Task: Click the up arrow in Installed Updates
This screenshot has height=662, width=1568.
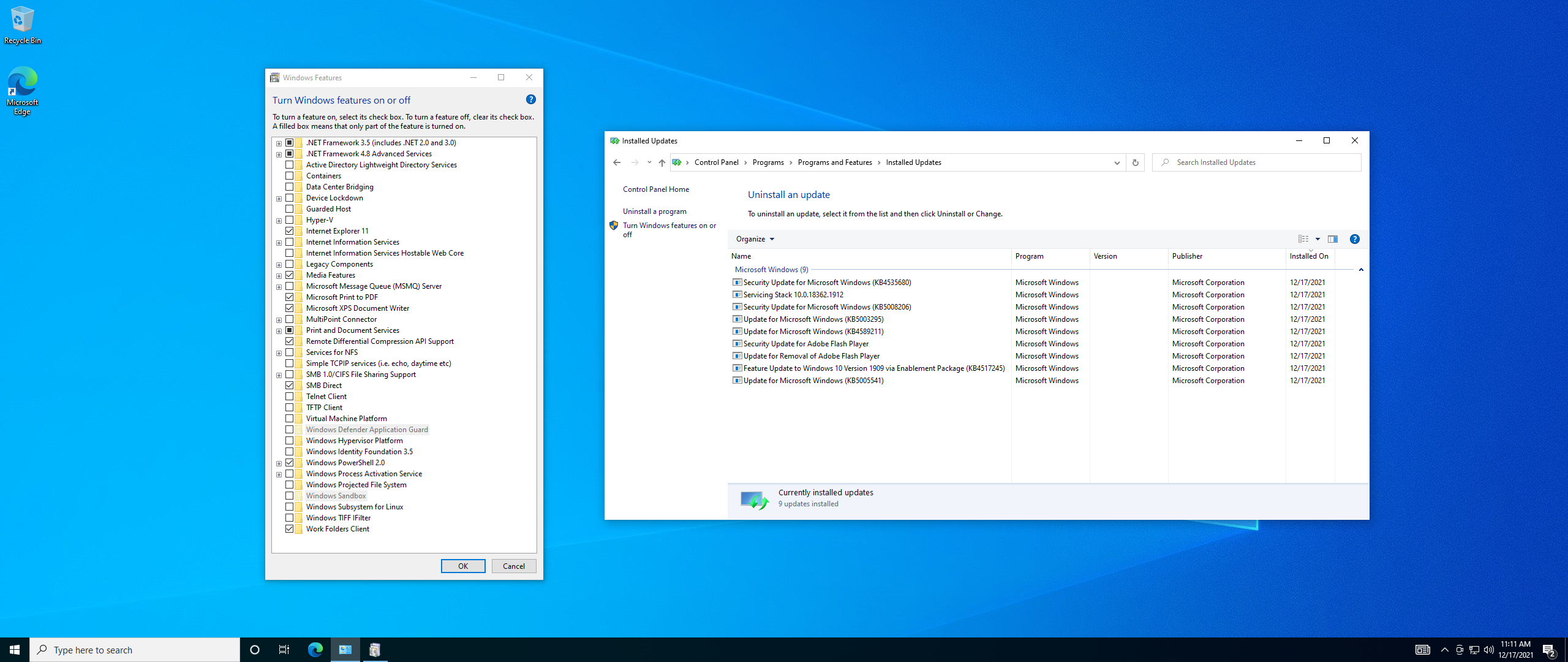Action: (x=661, y=162)
